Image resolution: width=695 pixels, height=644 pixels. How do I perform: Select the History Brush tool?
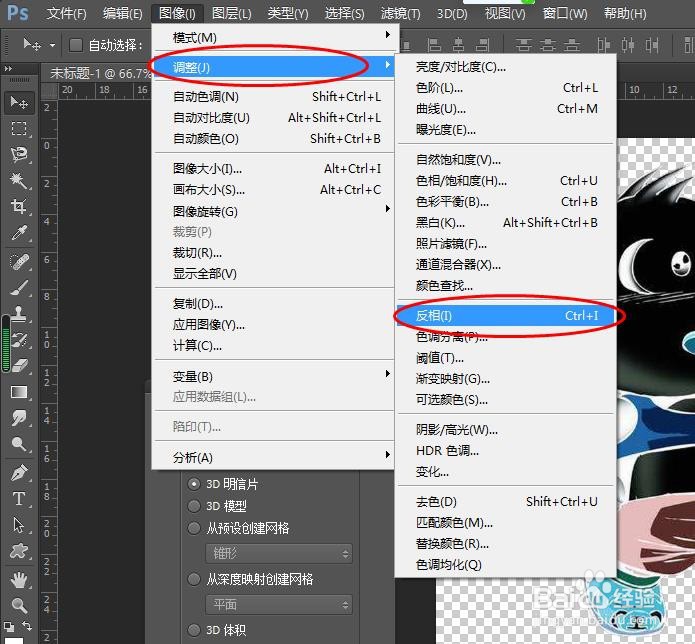[19, 340]
